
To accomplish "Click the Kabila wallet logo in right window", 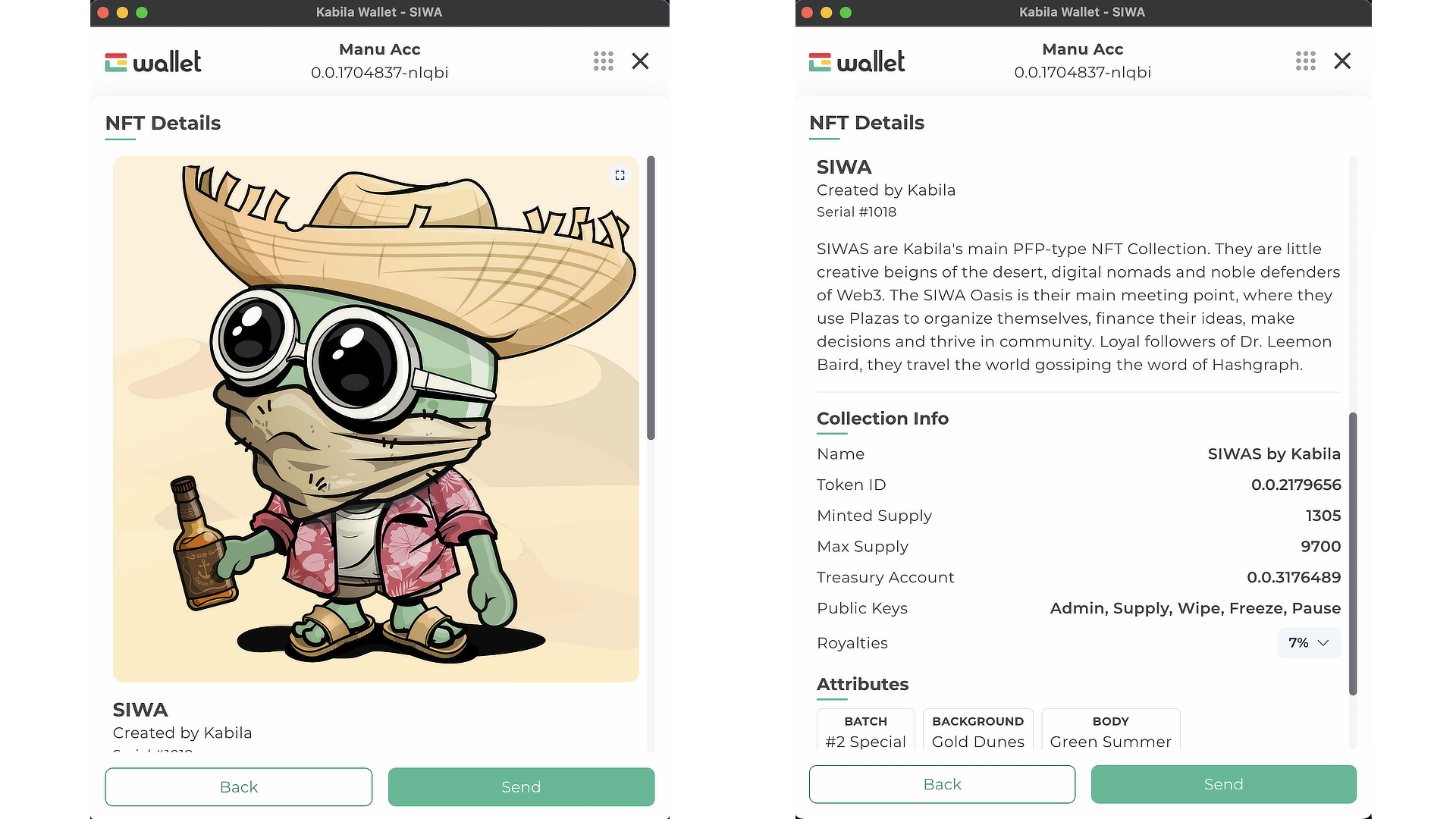I will (857, 62).
